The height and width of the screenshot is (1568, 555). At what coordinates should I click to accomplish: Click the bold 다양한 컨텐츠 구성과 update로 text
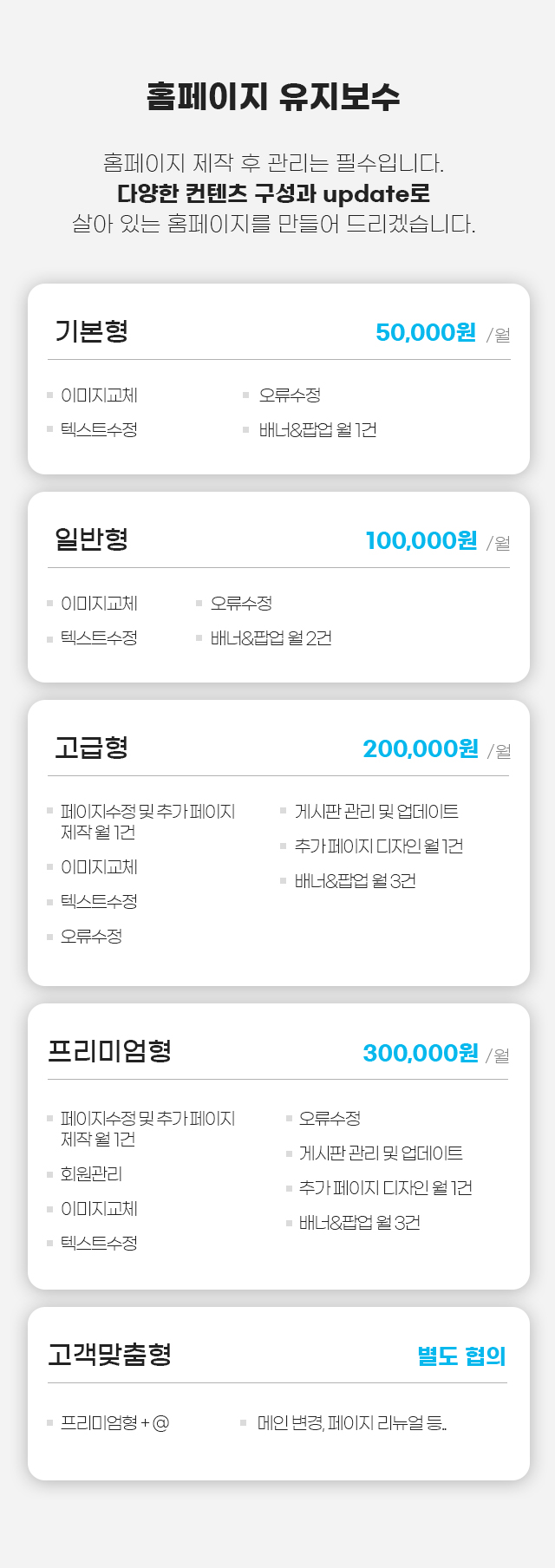[274, 193]
